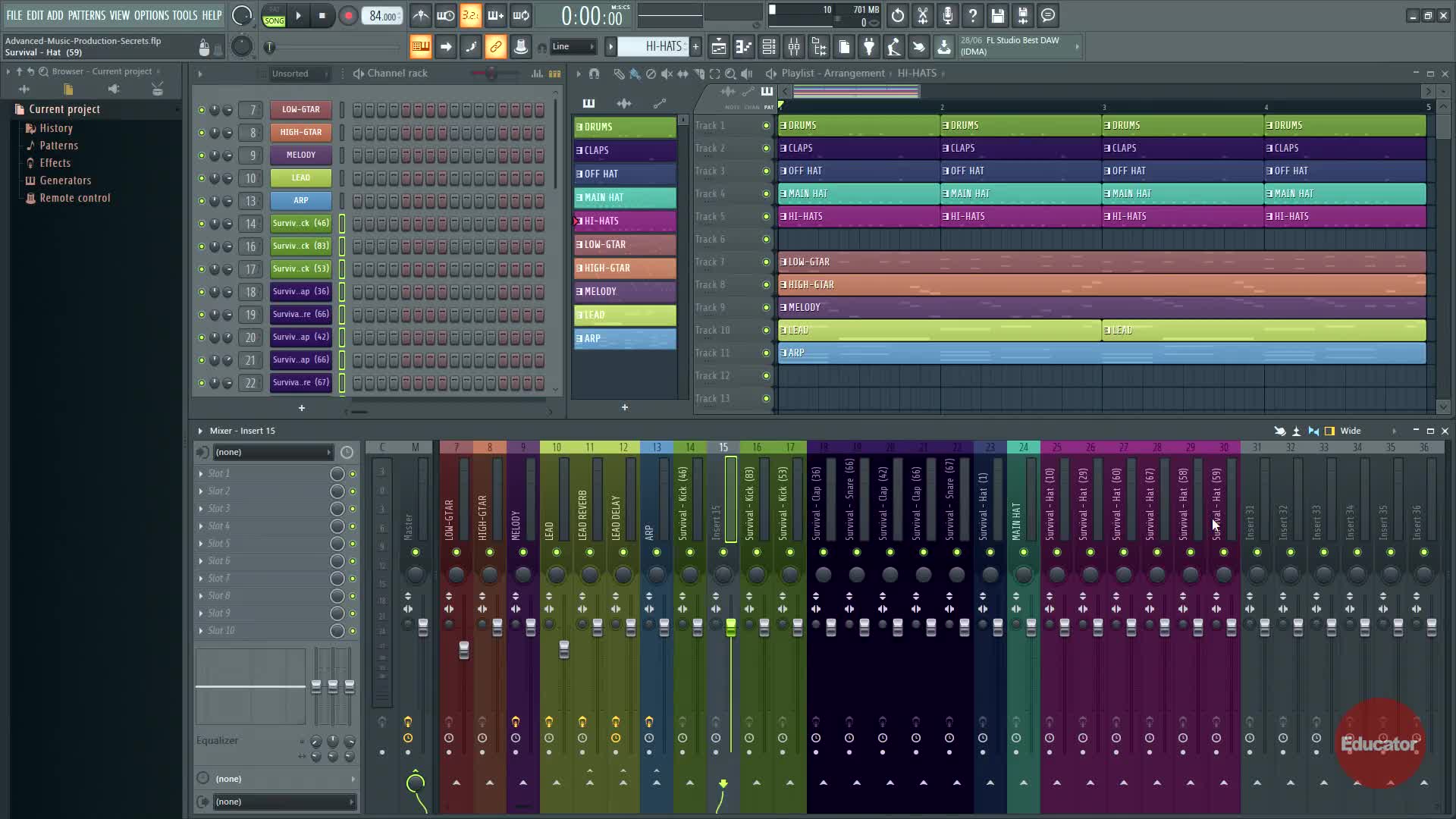Open the Unsorted channel filter dropdown
Image resolution: width=1456 pixels, height=819 pixels.
coord(296,74)
